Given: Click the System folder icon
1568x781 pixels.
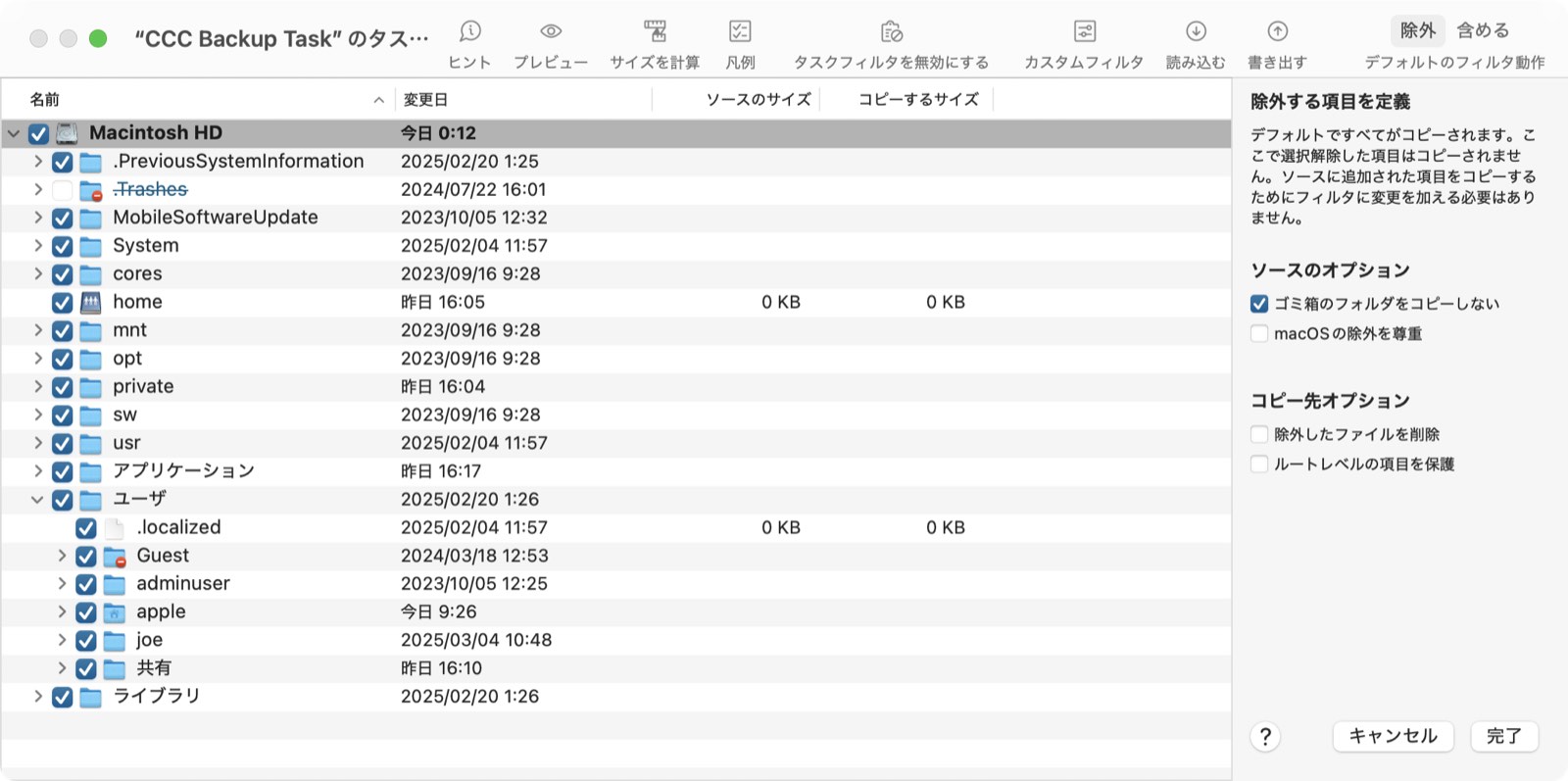Looking at the screenshot, I should 90,246.
